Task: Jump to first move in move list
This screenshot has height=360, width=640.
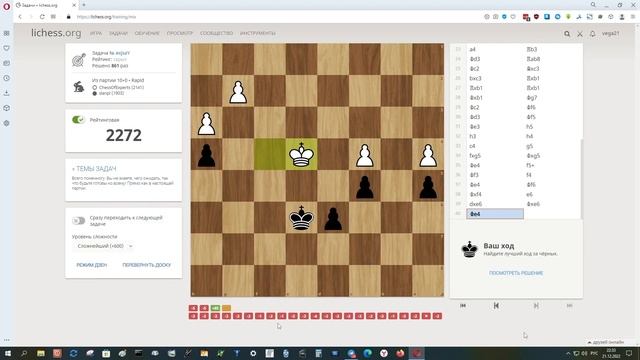Action: tap(463, 306)
